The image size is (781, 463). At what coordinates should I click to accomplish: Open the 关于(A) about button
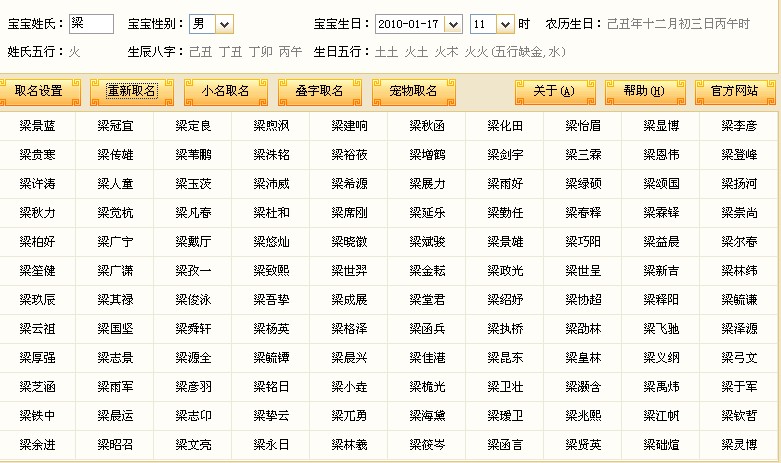pos(555,92)
